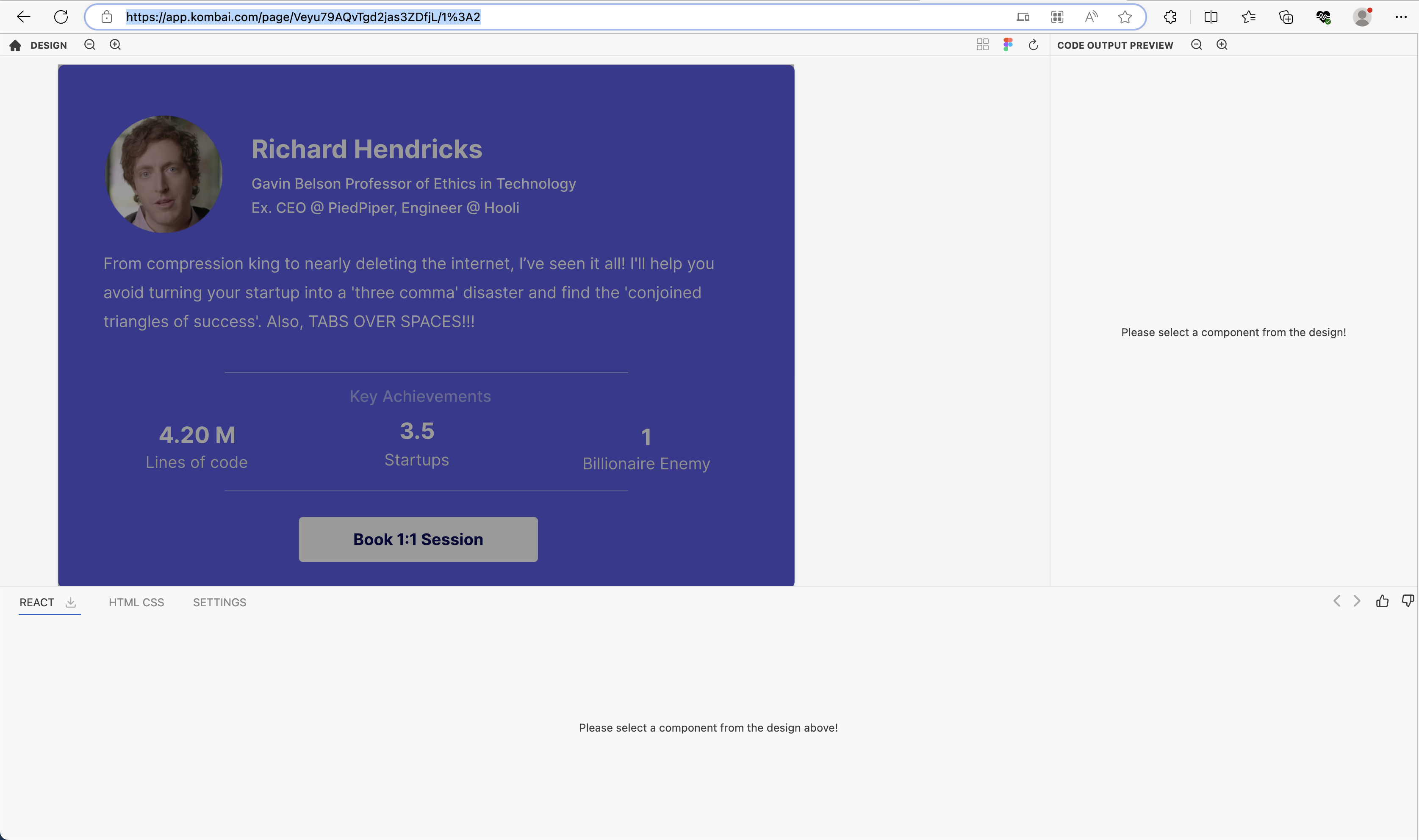
Task: Select the Lines of code label
Action: [197, 462]
